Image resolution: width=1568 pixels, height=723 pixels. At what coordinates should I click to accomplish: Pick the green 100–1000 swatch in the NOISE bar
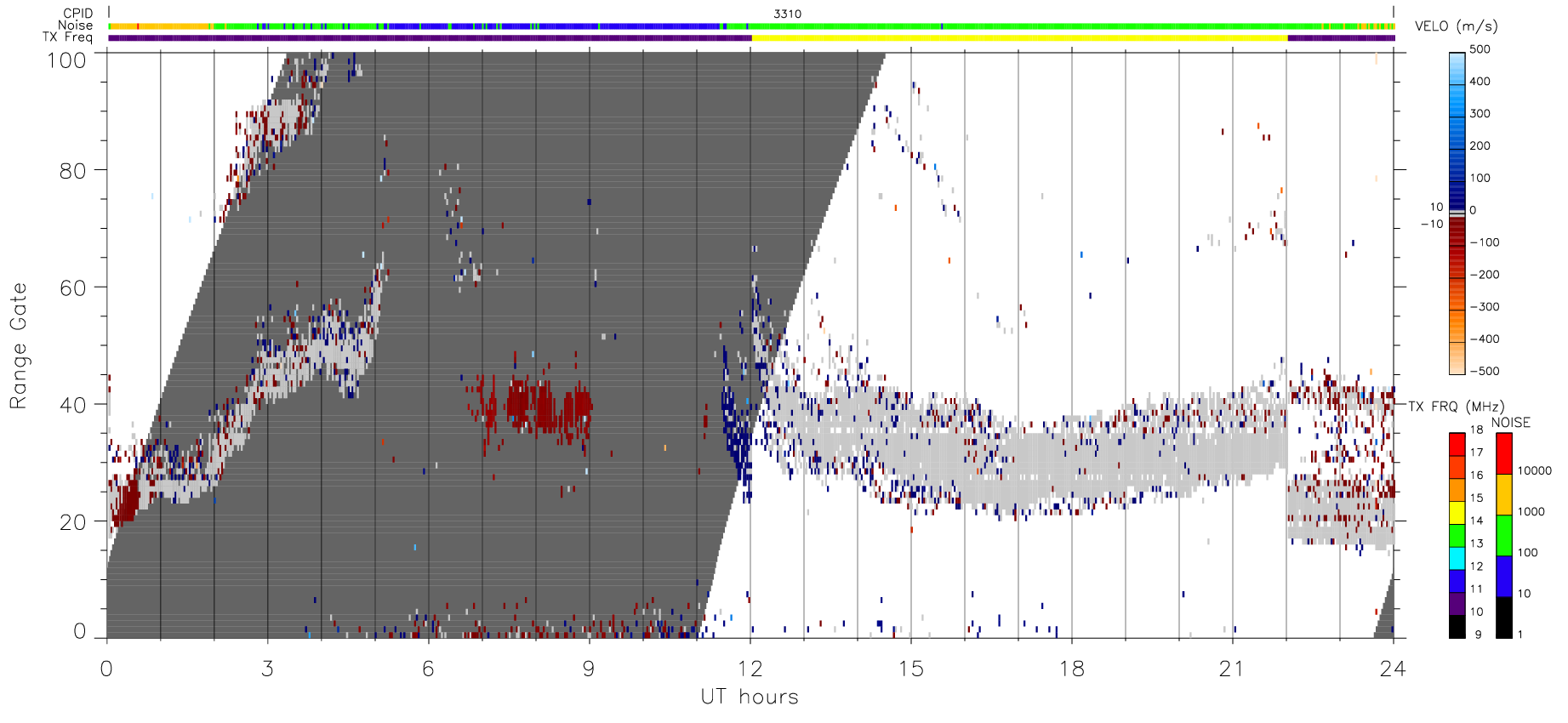(1504, 536)
